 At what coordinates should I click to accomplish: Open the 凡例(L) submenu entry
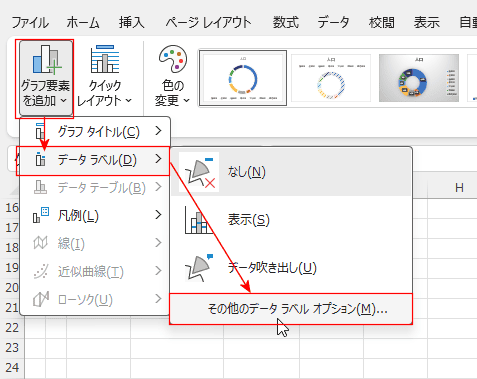(x=95, y=216)
